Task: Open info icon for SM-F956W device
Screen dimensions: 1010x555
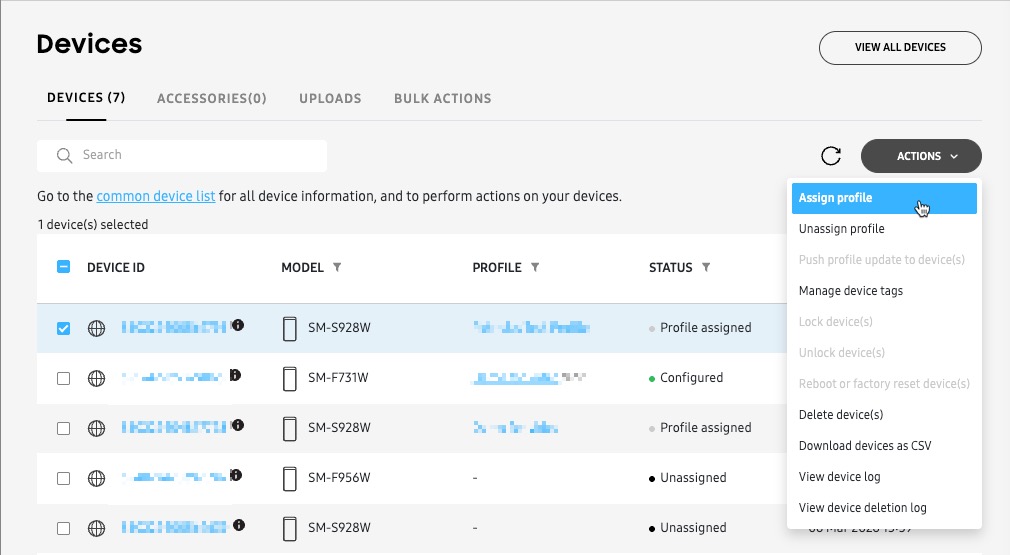Action: point(236,475)
